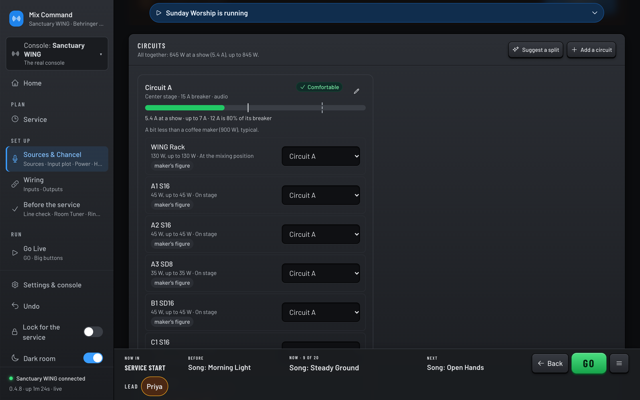Click the Circuit A heading
Screen dimensions: 640x400
[158, 87]
